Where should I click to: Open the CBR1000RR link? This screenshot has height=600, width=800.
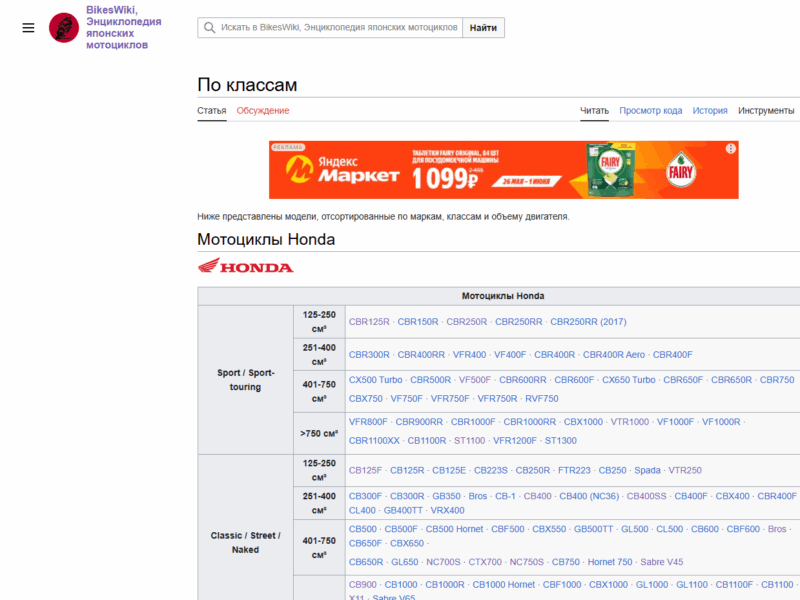pyautogui.click(x=530, y=422)
